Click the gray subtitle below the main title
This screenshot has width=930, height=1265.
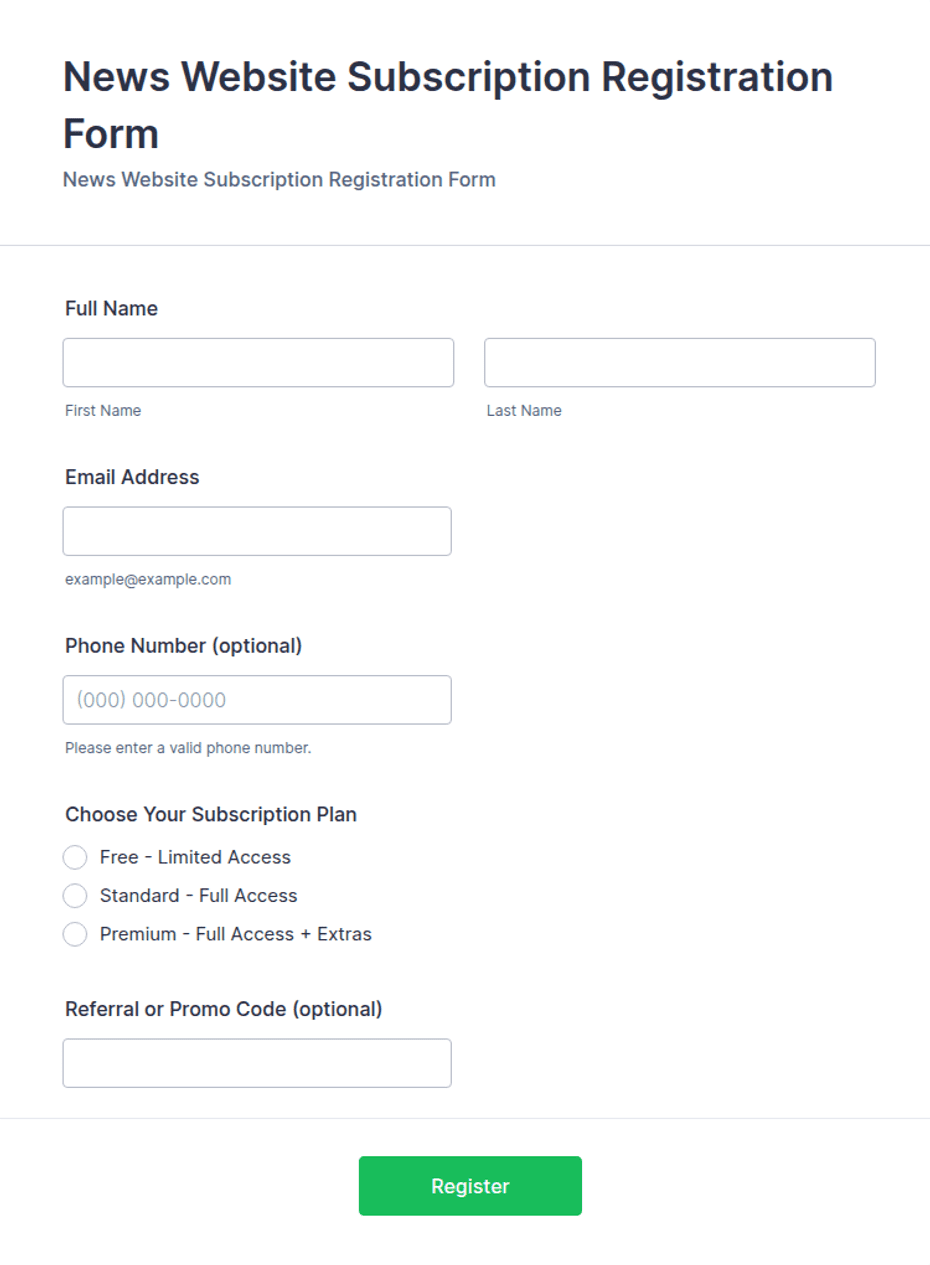coord(279,180)
